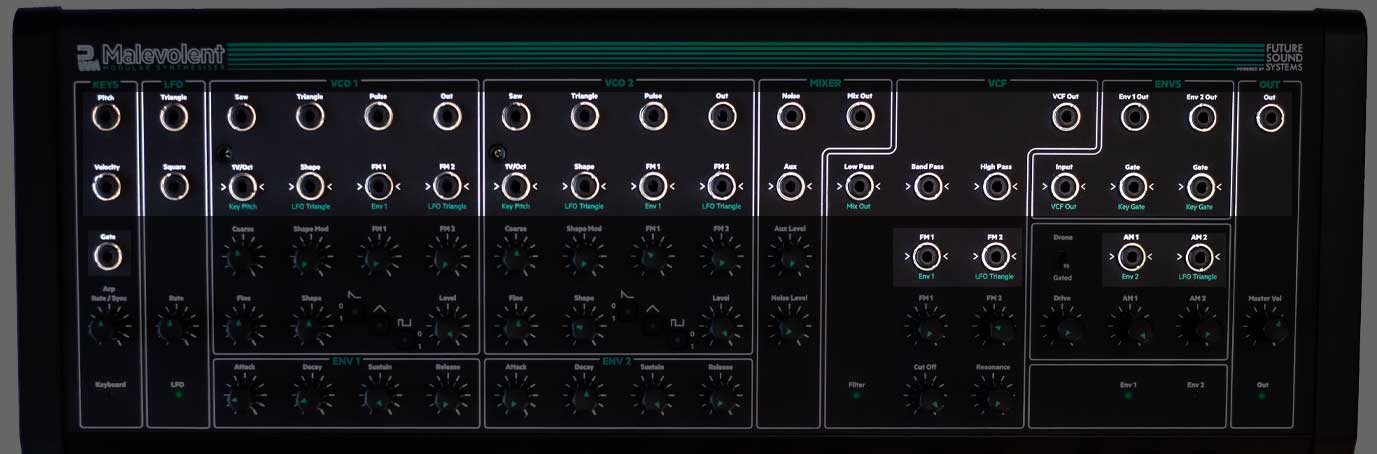1377x454 pixels.
Task: Click the VCF FM 2 input jack
Action: click(x=996, y=257)
